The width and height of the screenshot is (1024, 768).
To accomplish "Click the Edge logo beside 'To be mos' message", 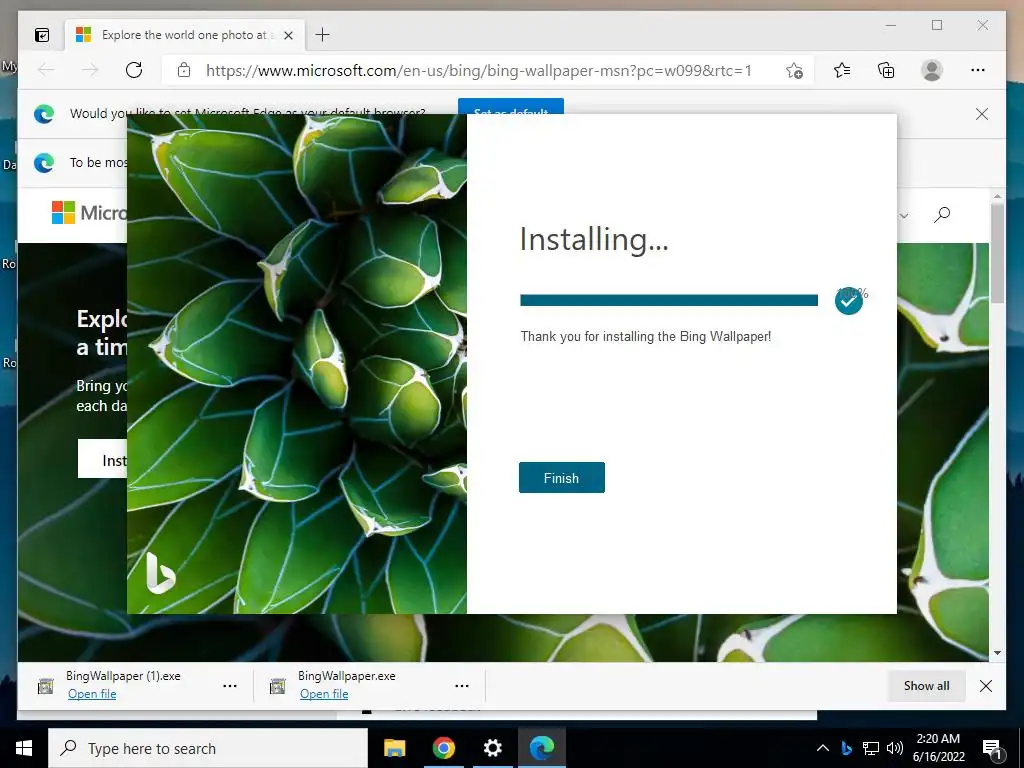I will 44,163.
